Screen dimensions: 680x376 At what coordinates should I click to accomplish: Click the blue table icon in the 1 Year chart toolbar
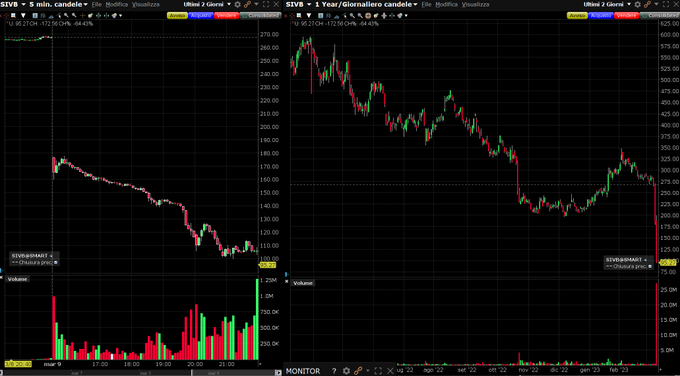point(320,16)
